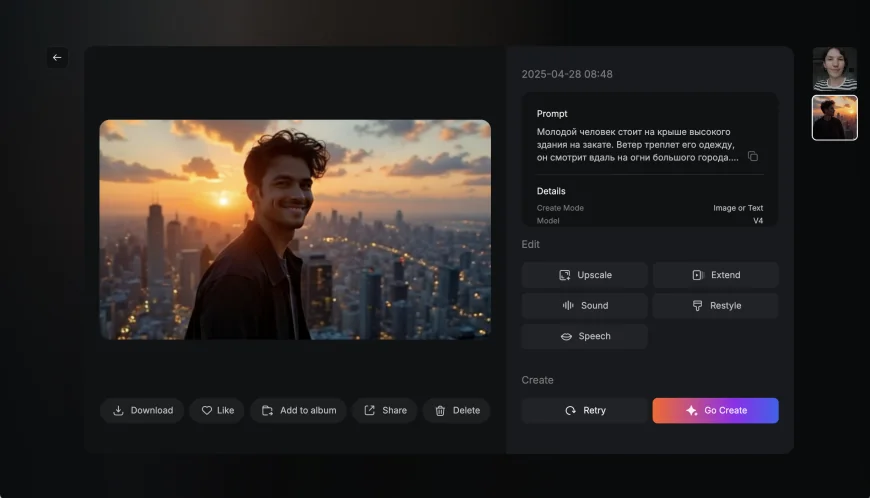
Task: Click the trash icon on Delete
Action: point(440,410)
